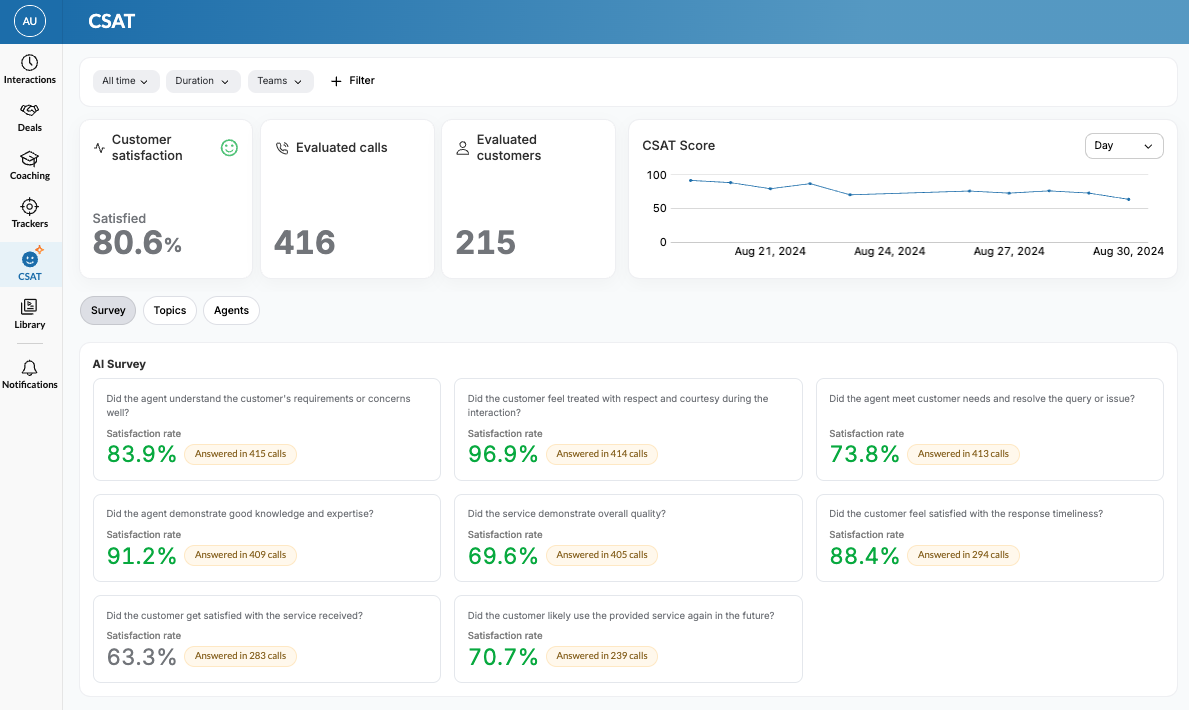Click the green smiley face on satisfaction card

229,148
